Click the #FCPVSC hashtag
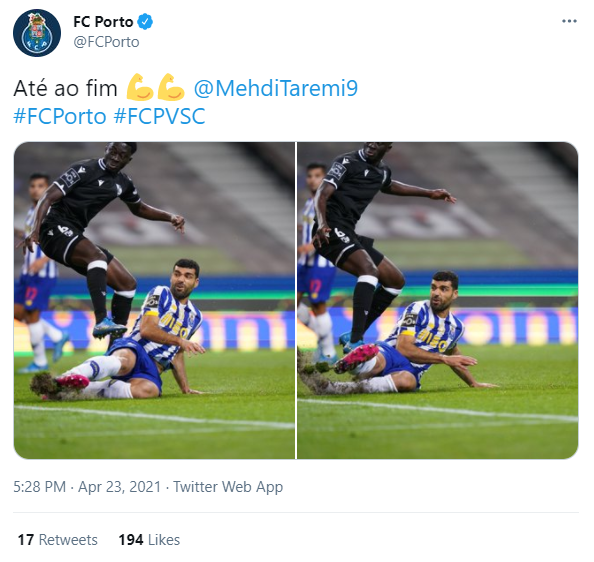This screenshot has width=594, height=562. point(159,116)
